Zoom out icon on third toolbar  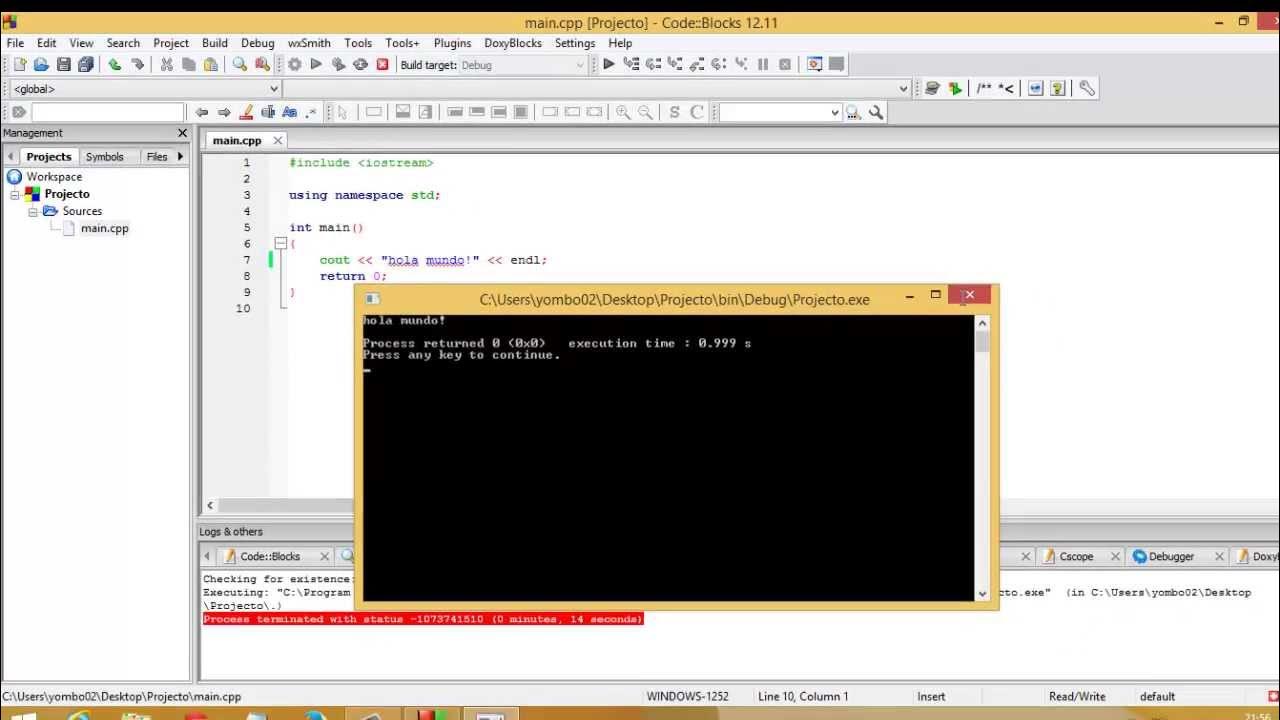coord(645,113)
